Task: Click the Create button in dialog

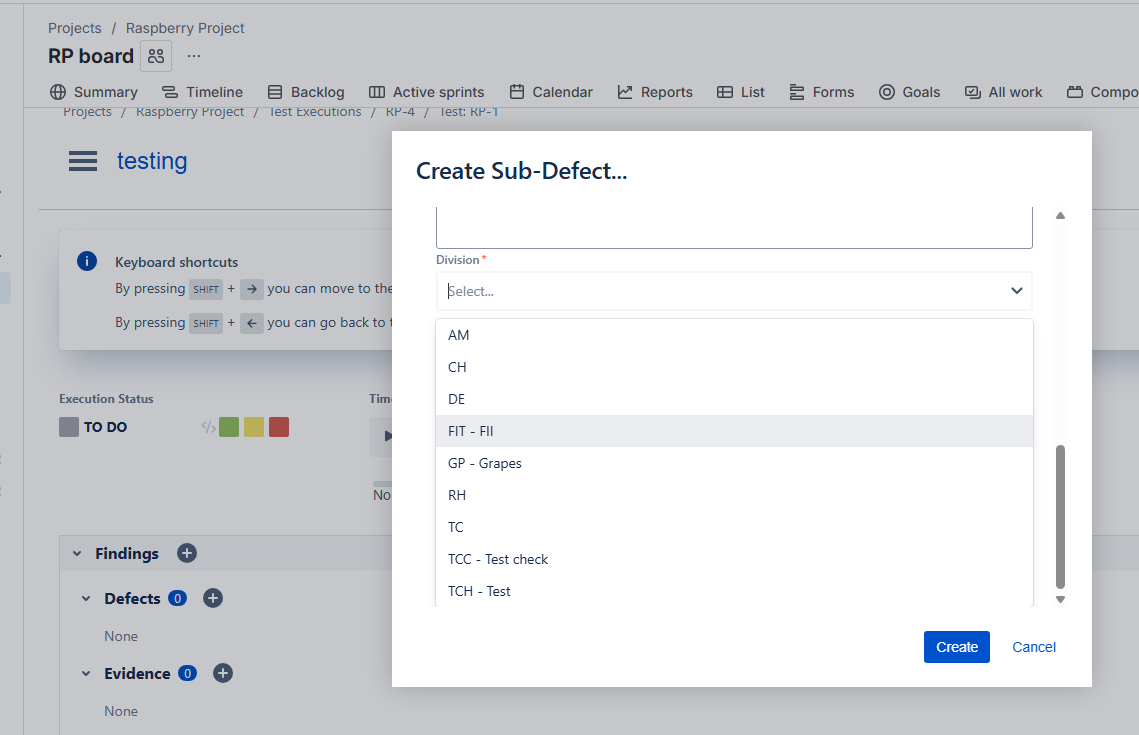Action: coord(956,647)
